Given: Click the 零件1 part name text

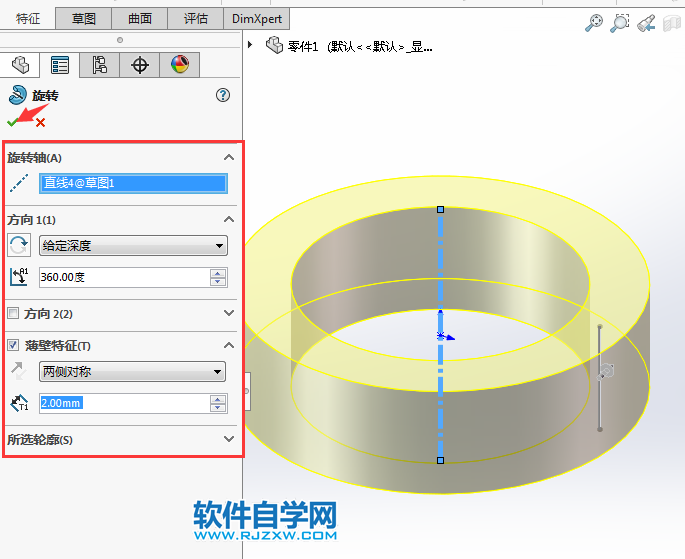Looking at the screenshot, I should point(303,46).
